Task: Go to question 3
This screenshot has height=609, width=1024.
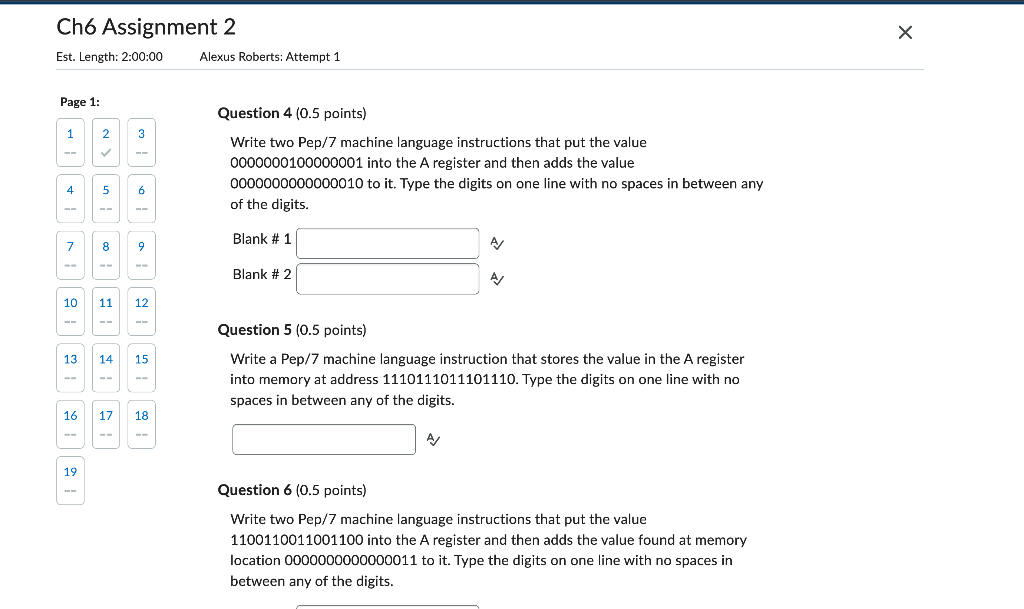Action: (x=141, y=142)
